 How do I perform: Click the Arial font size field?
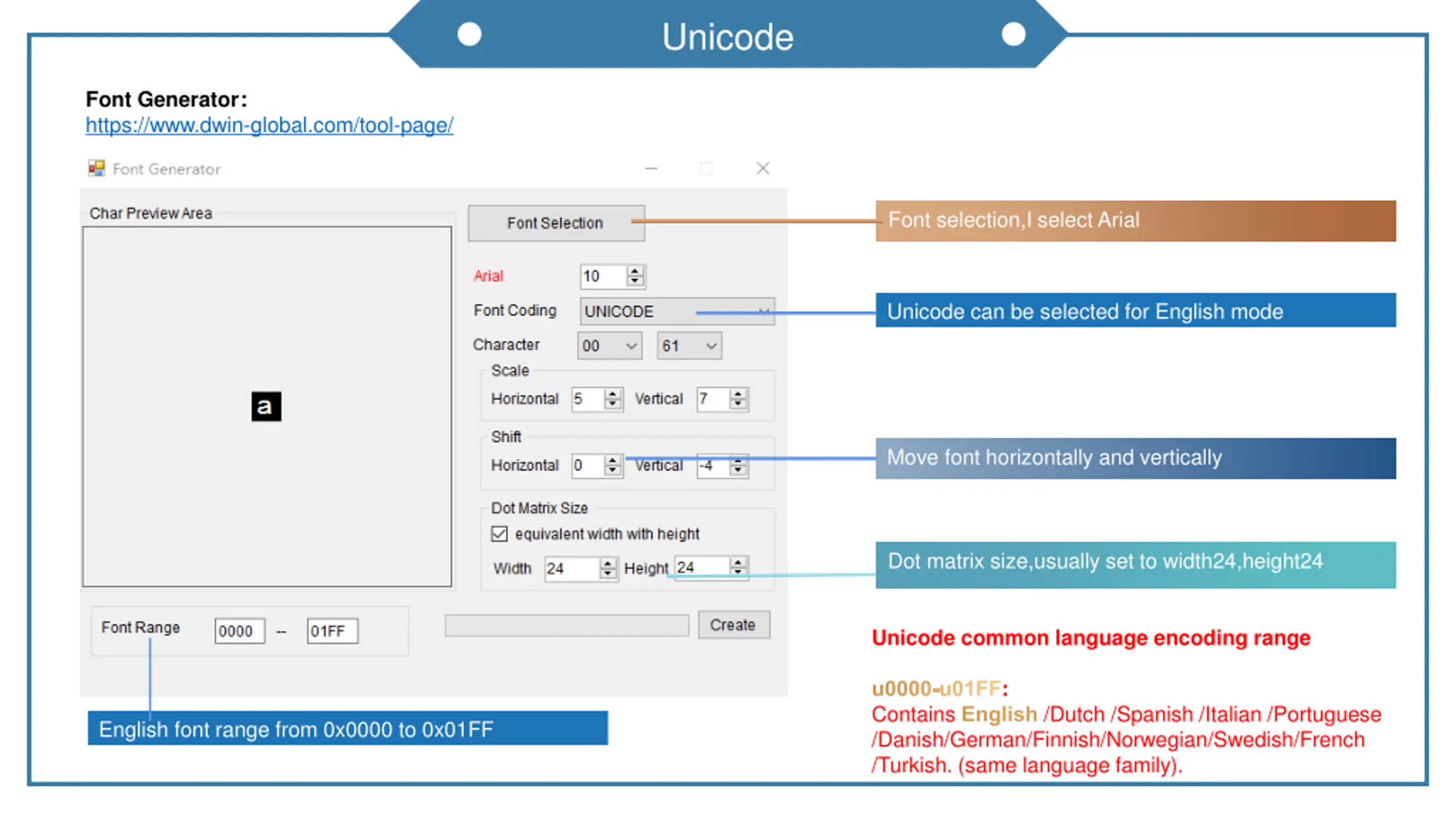pyautogui.click(x=603, y=276)
